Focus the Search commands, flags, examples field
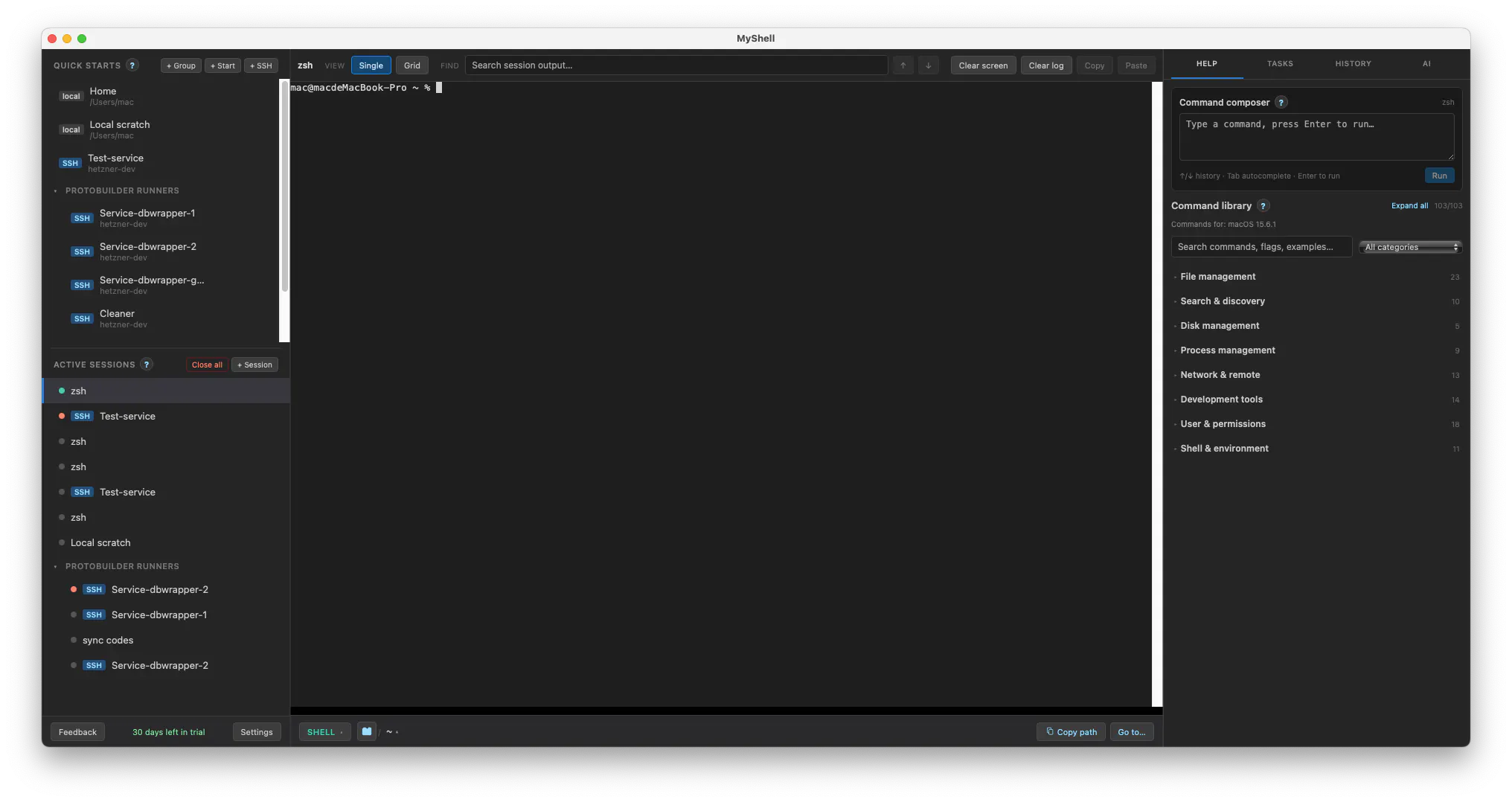Screen dimensions: 1512x802 click(x=1261, y=247)
